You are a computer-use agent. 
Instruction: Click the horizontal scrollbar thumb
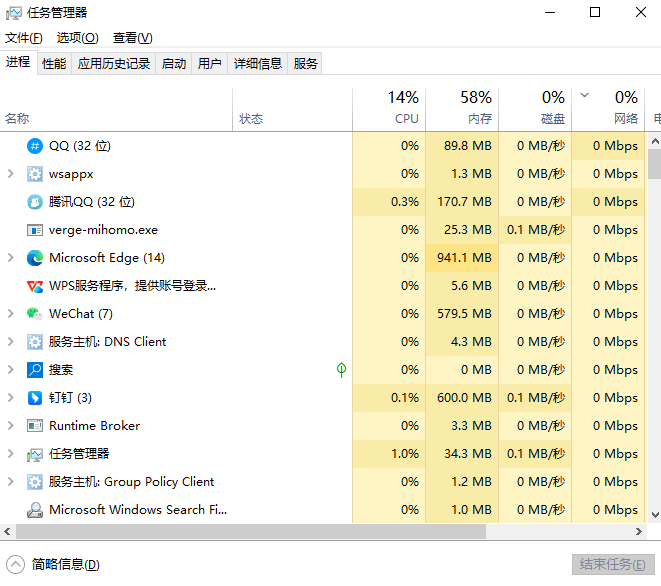251,532
